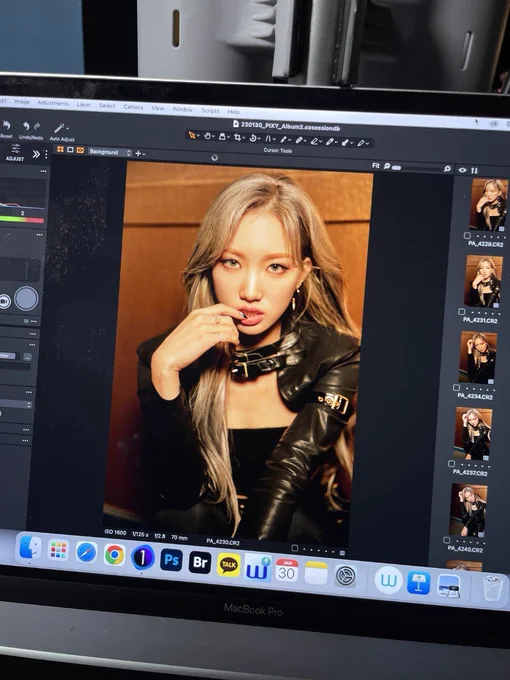
Task: Open the Image menu
Action: 22,101
